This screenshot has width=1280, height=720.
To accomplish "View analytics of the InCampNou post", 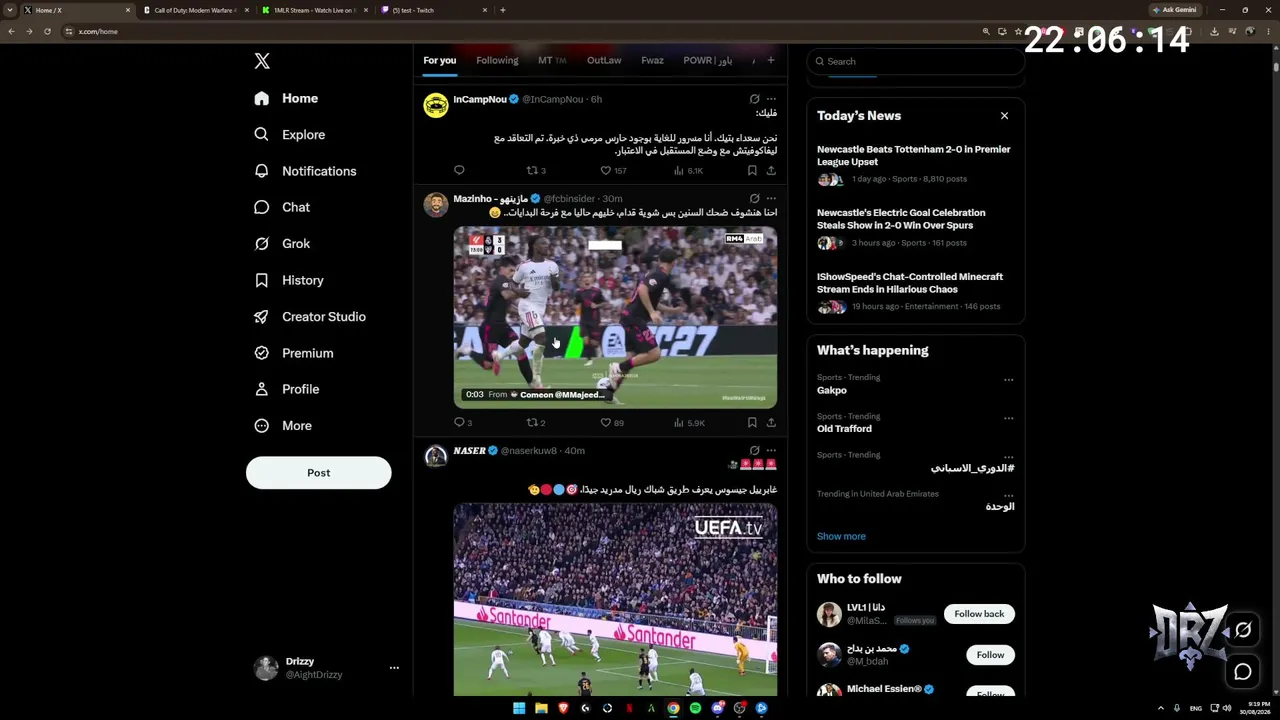I will [688, 171].
